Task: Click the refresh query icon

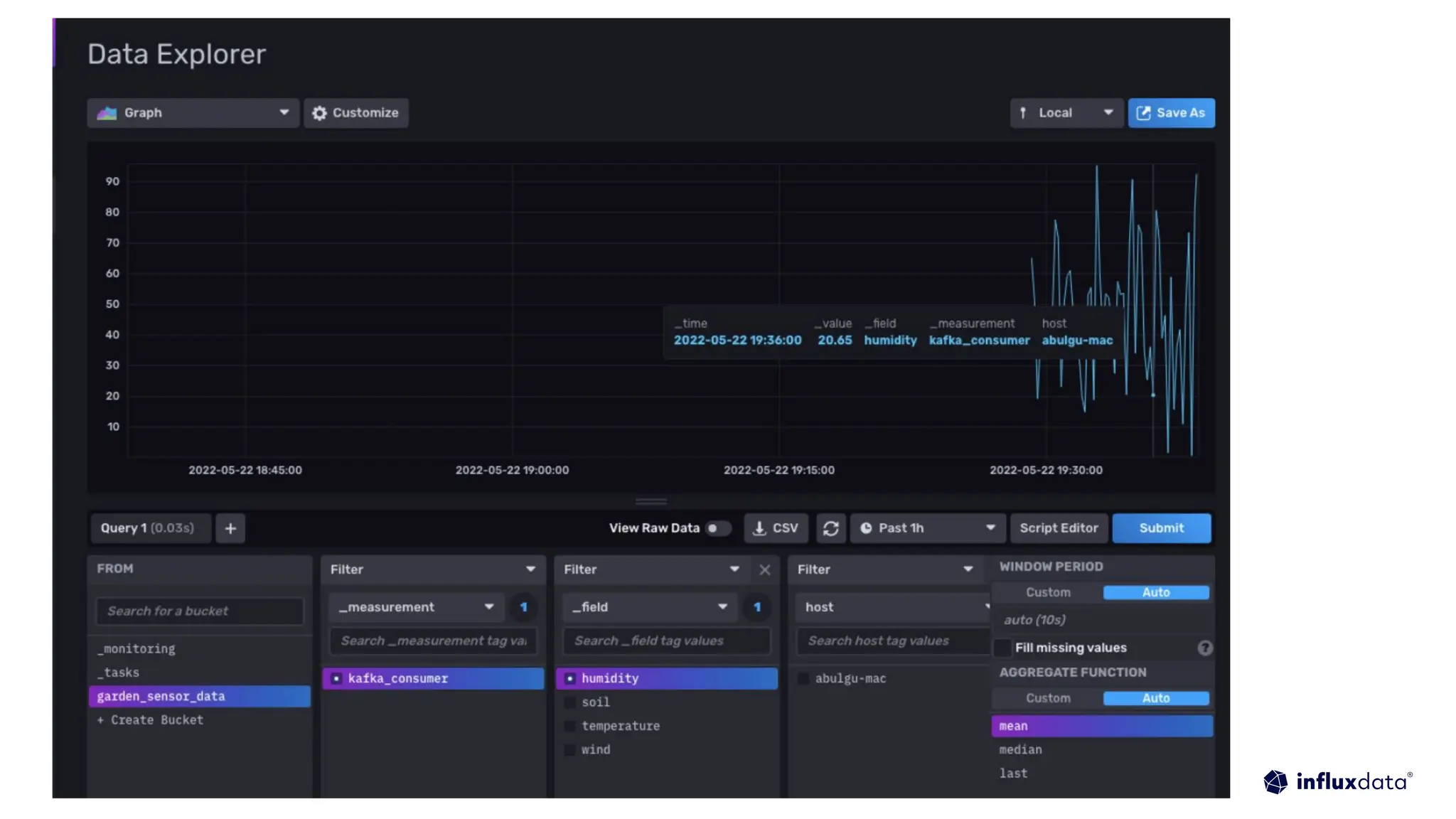Action: coord(830,528)
